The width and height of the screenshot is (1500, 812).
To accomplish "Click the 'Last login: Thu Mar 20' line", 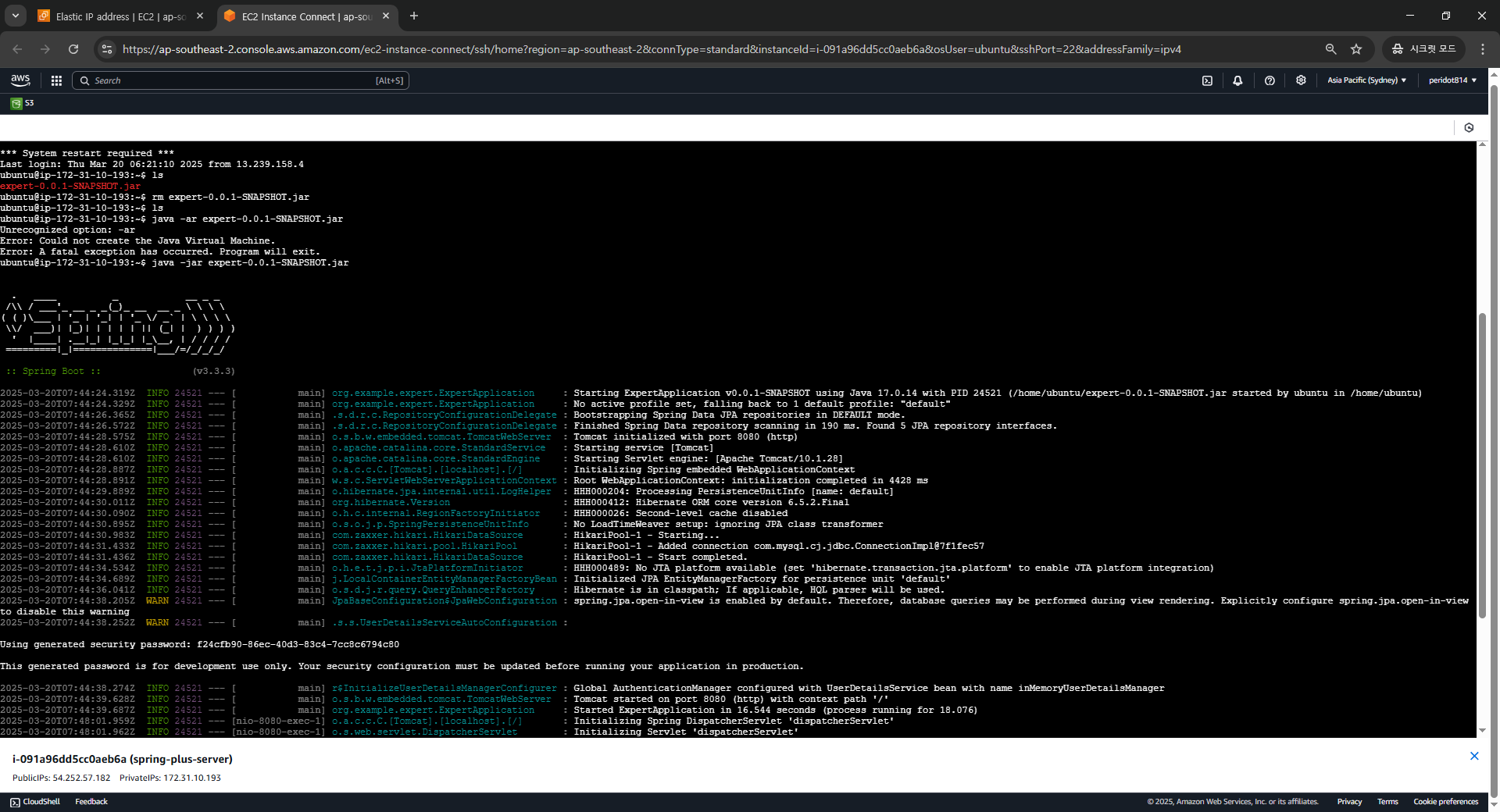I will [152, 165].
